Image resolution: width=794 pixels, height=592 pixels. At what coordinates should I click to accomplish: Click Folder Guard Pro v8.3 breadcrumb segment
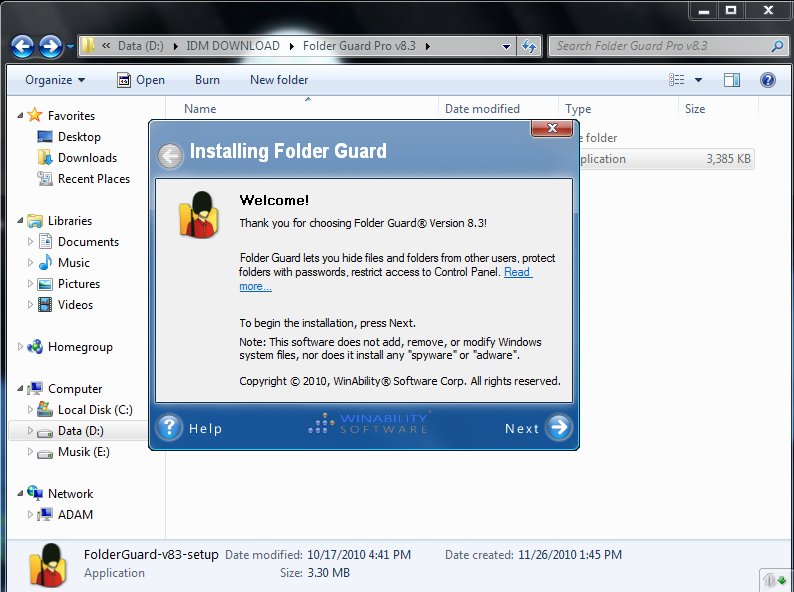point(359,46)
